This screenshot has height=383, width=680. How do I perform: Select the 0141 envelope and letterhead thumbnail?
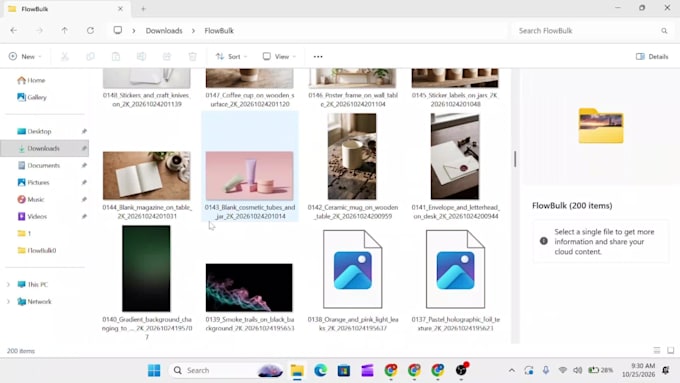point(455,157)
